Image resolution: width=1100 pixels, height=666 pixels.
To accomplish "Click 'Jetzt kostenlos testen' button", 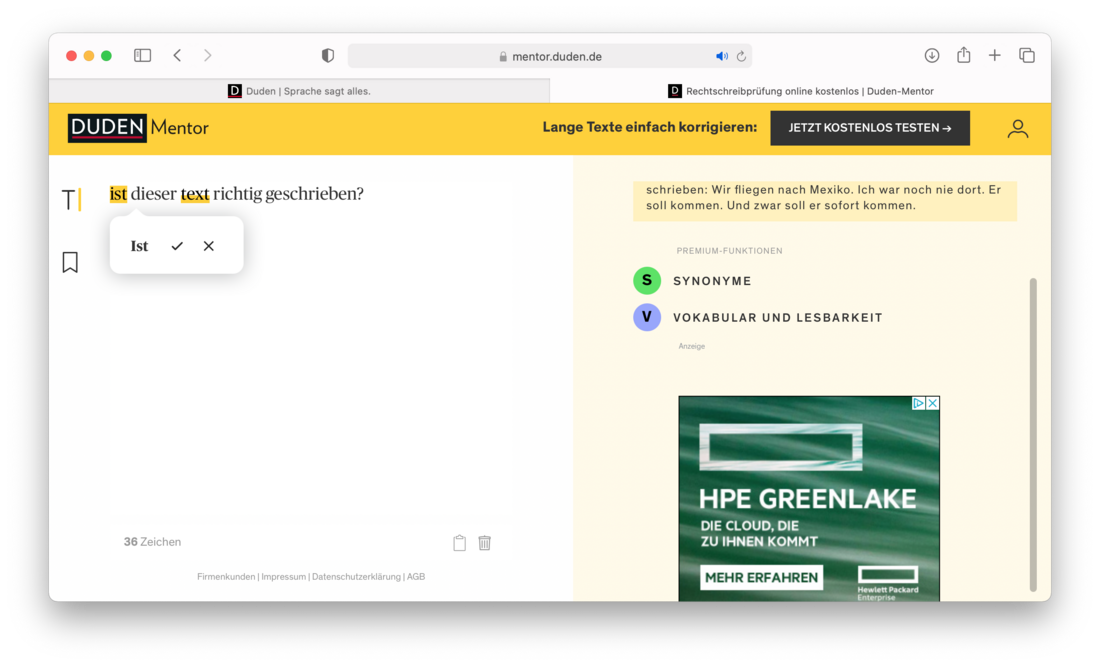I will click(869, 128).
